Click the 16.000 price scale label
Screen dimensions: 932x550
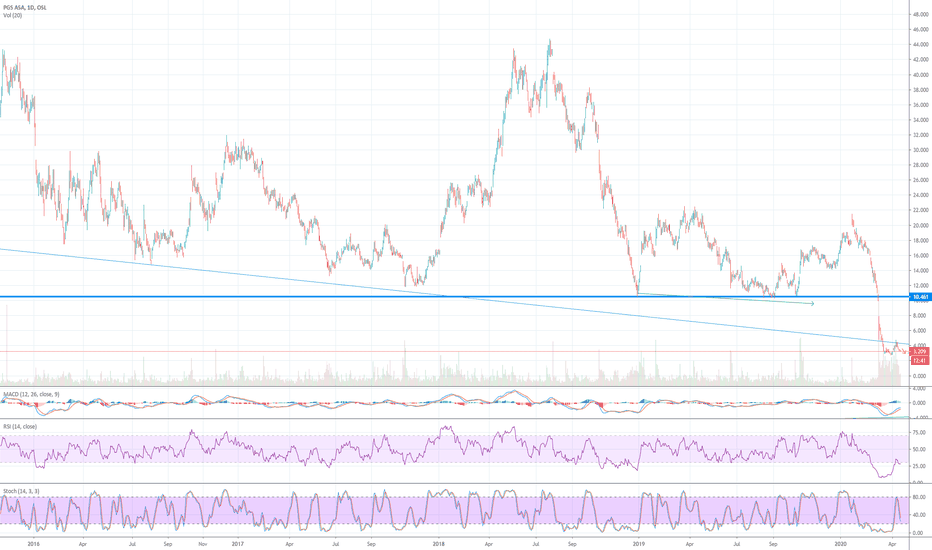click(x=921, y=256)
